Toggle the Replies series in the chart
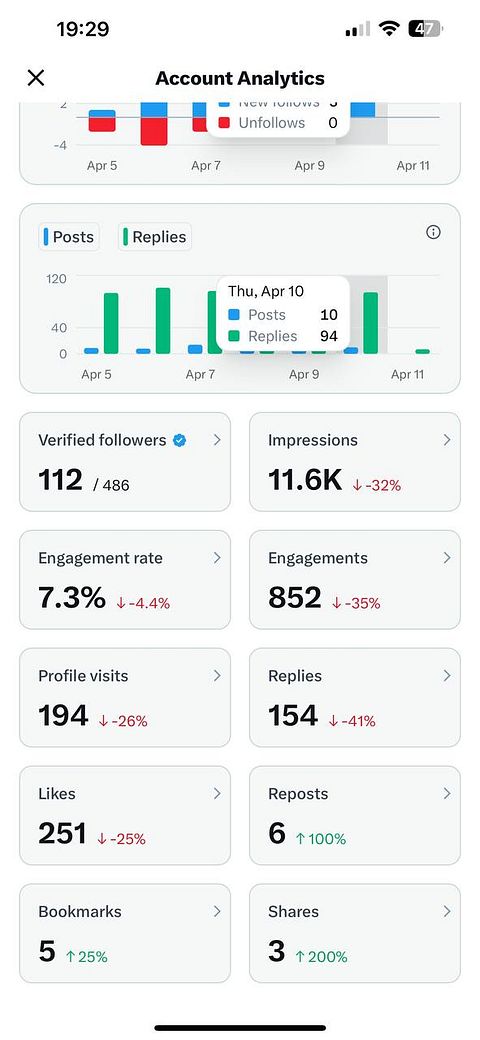 point(155,237)
